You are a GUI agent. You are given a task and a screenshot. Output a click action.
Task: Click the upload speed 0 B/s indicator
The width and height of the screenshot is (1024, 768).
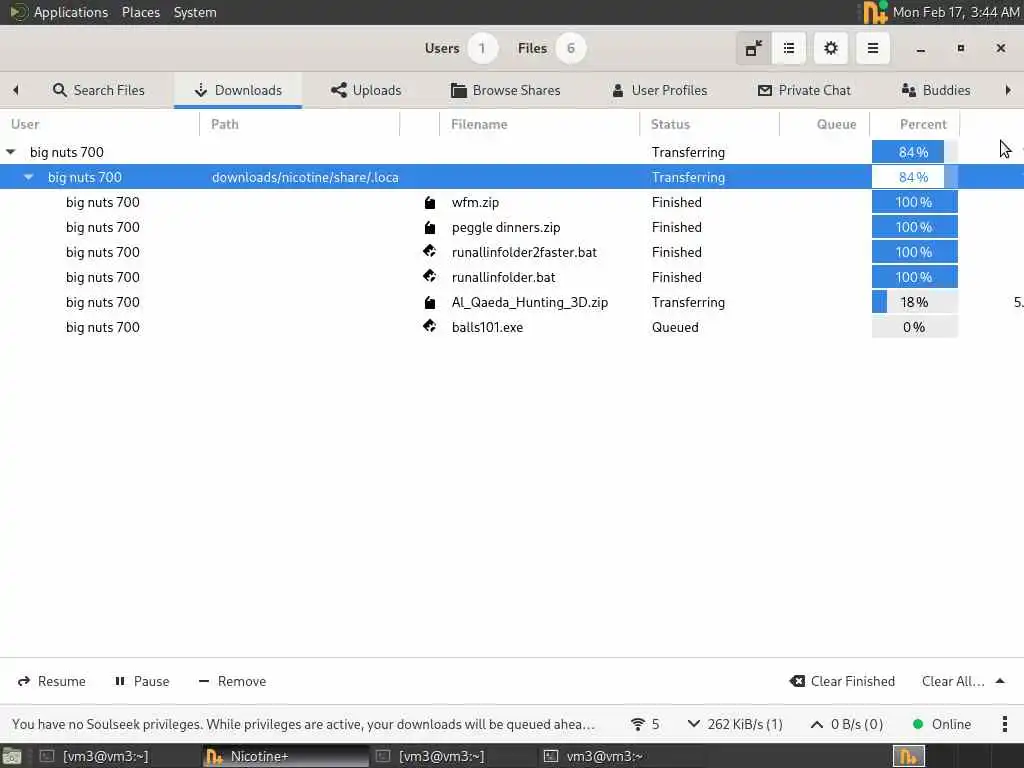(846, 724)
